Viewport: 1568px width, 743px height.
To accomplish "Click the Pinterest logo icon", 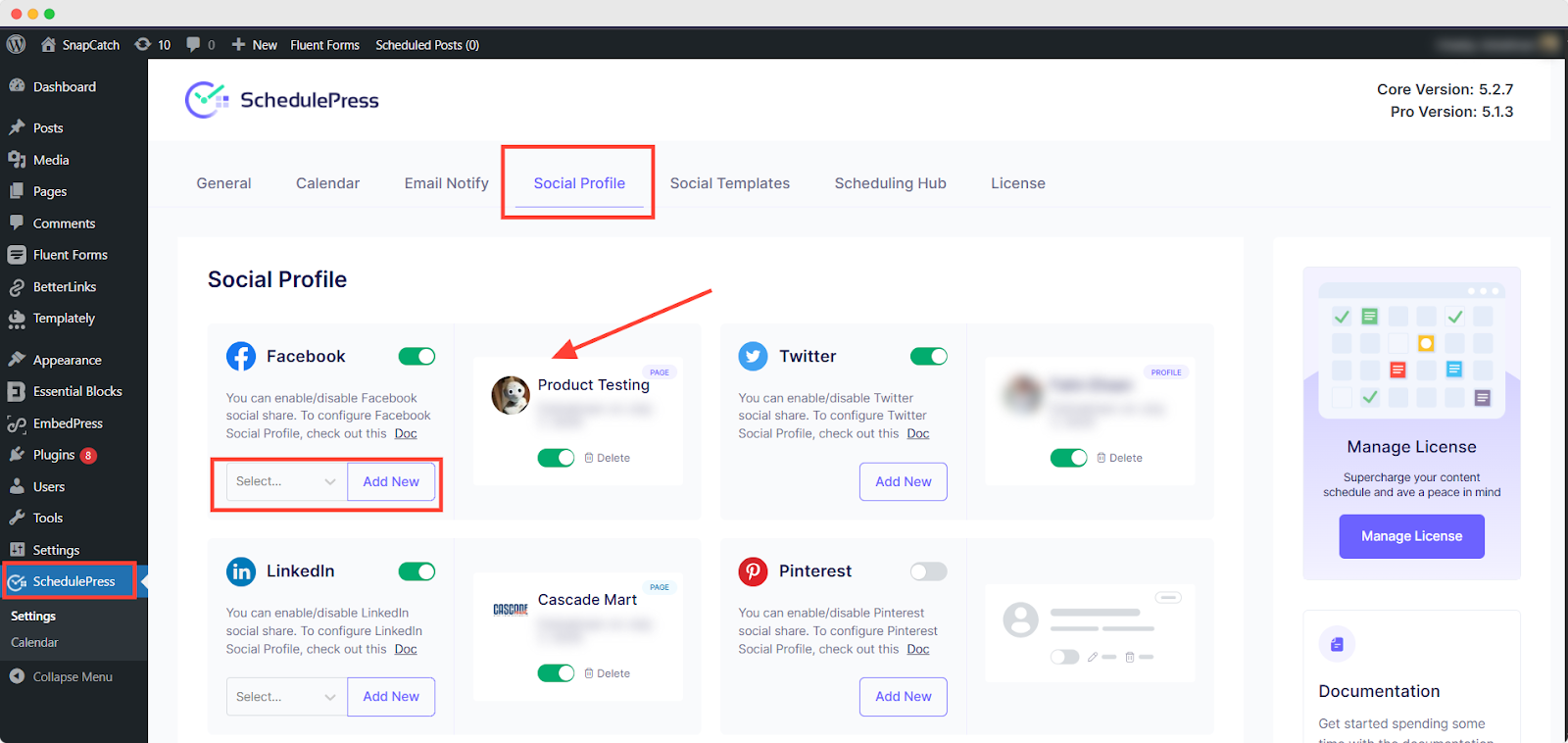I will pos(753,571).
